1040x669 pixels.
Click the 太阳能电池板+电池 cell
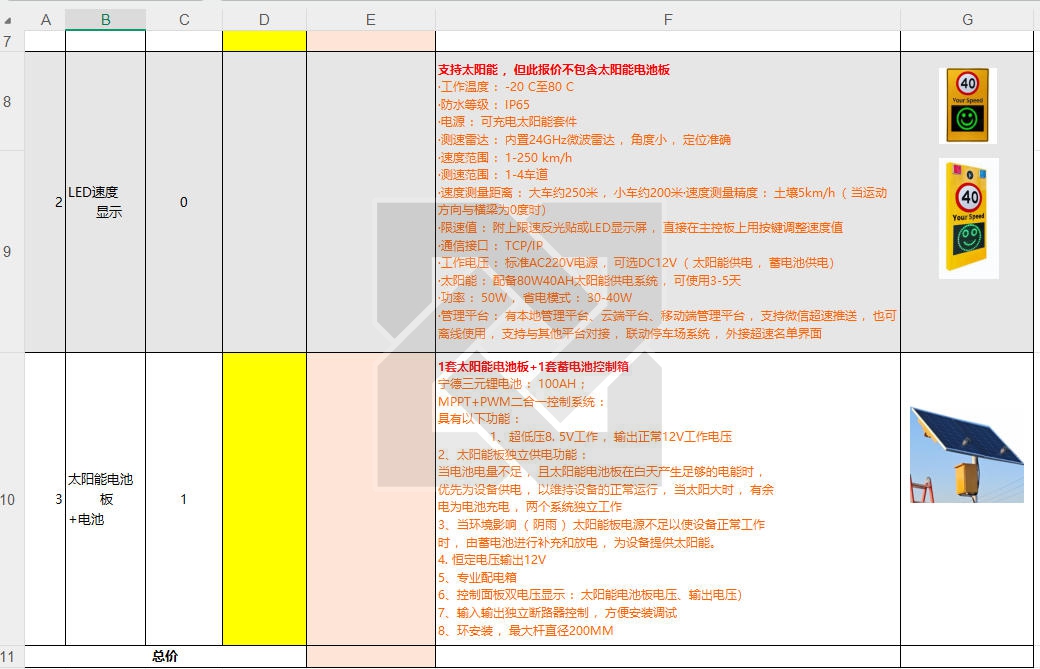coord(105,499)
